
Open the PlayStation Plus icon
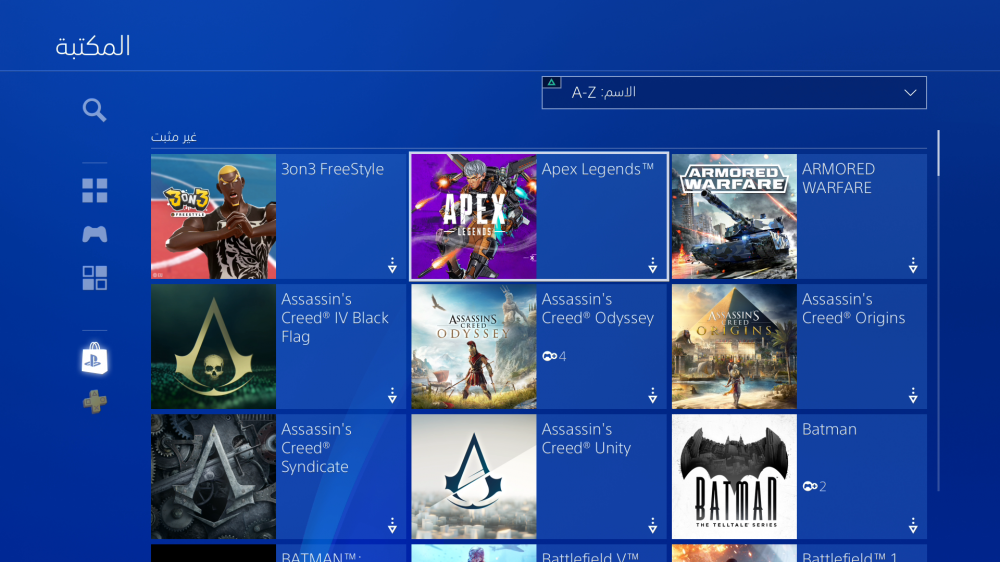point(94,401)
